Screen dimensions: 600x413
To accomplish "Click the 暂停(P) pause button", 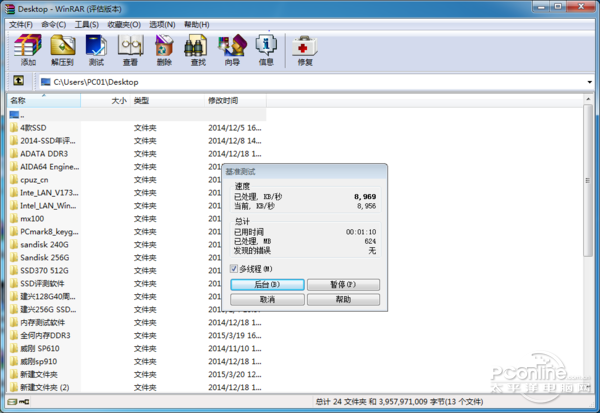I will coord(343,284).
